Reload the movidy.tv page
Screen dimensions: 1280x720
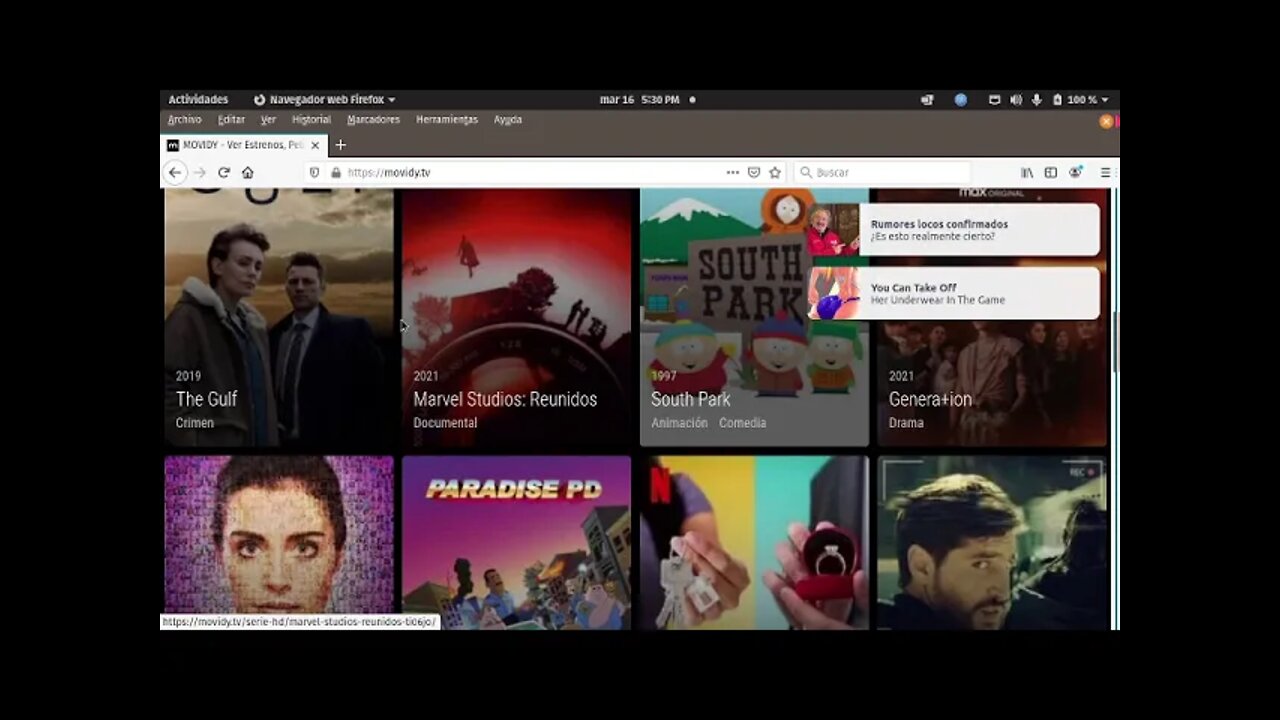tap(224, 172)
